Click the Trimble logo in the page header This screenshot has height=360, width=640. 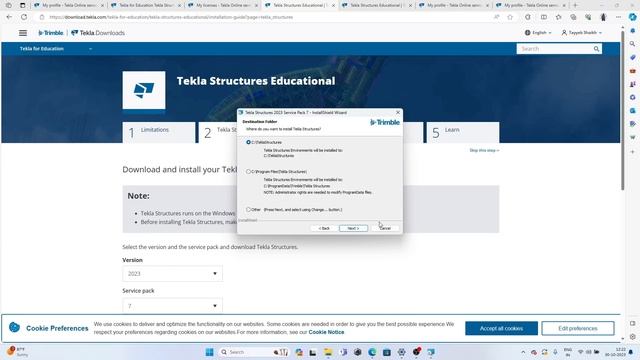pyautogui.click(x=51, y=33)
